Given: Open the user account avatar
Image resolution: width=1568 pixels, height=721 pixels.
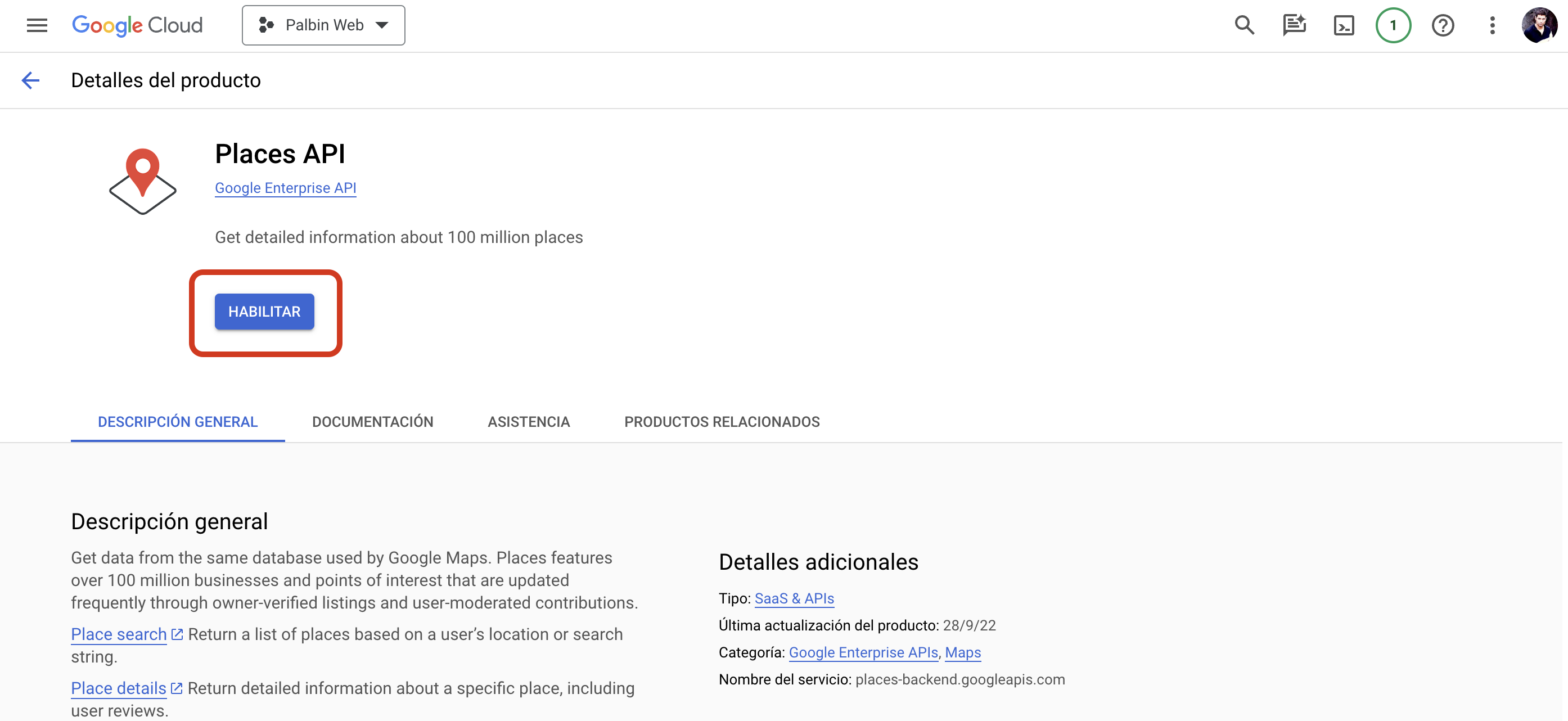Looking at the screenshot, I should (x=1539, y=25).
